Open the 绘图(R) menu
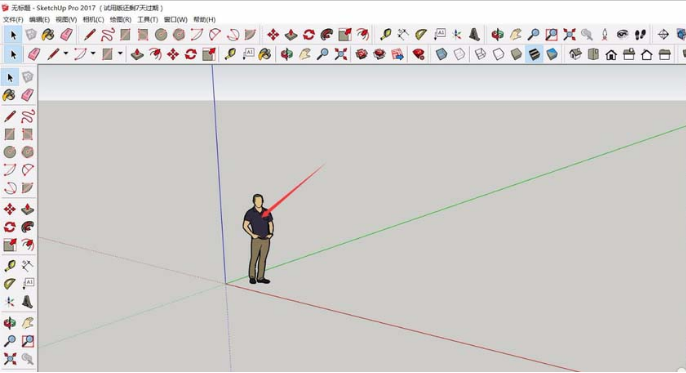 pyautogui.click(x=120, y=20)
